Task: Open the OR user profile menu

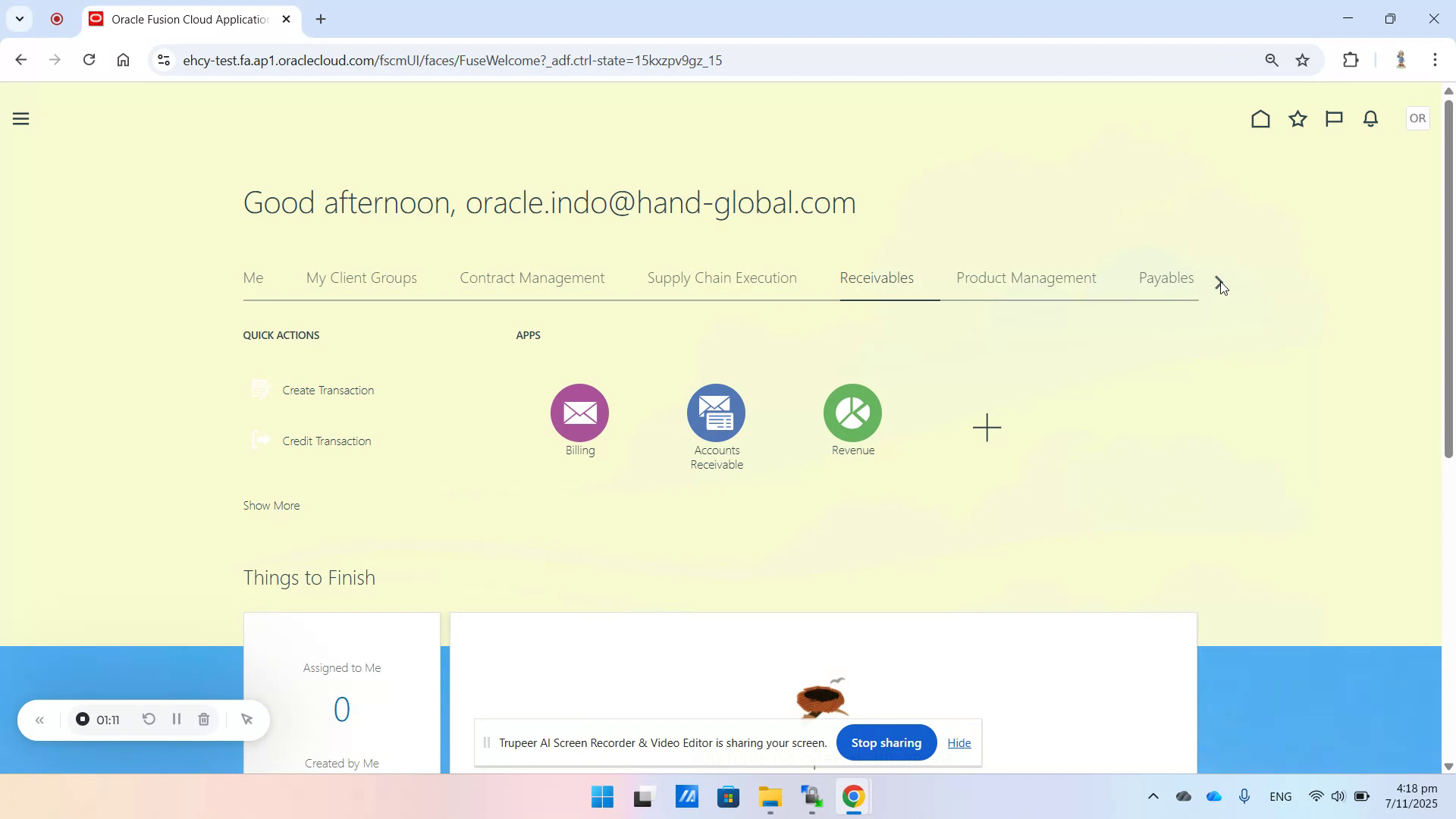Action: (x=1417, y=118)
